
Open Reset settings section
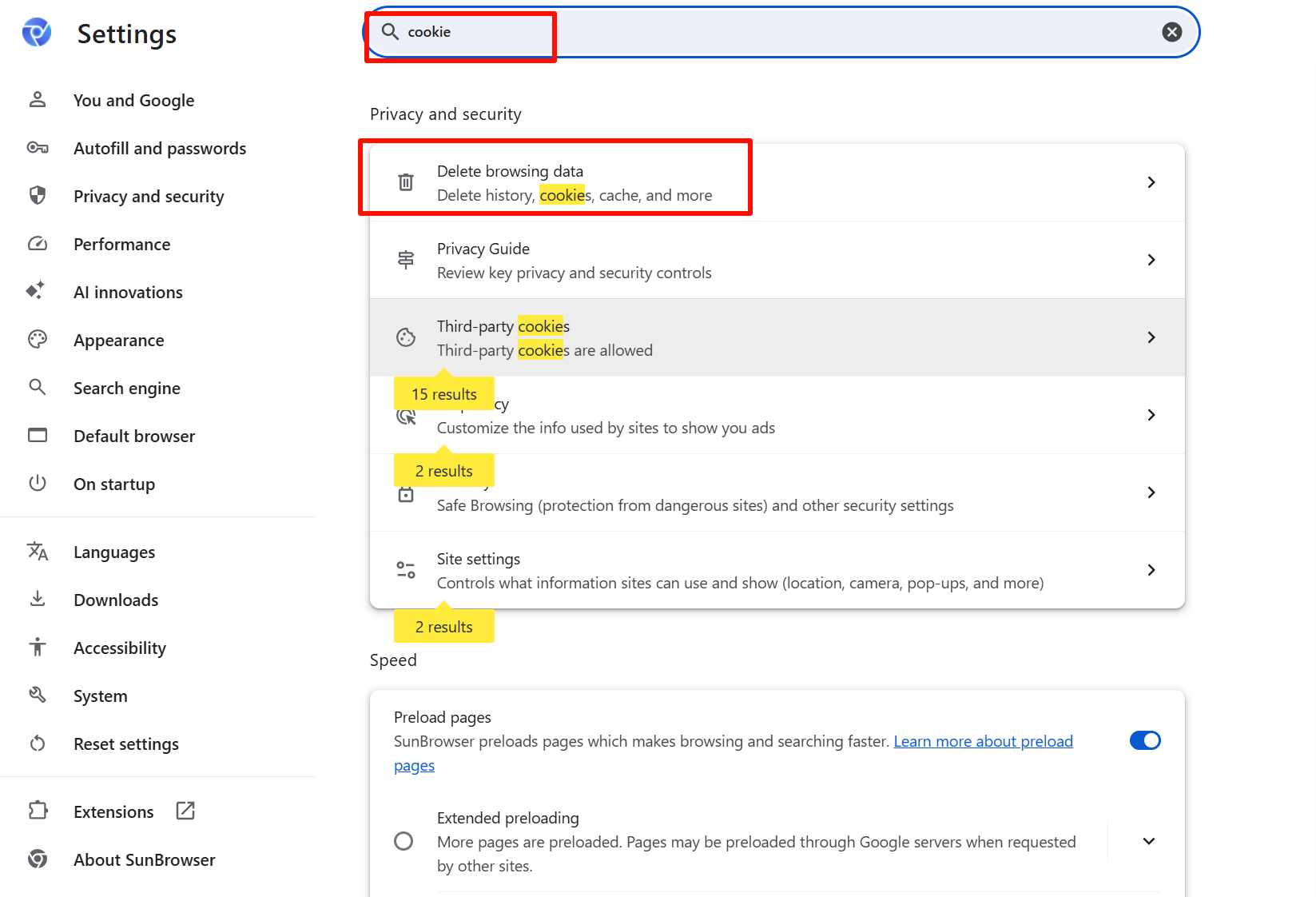126,744
